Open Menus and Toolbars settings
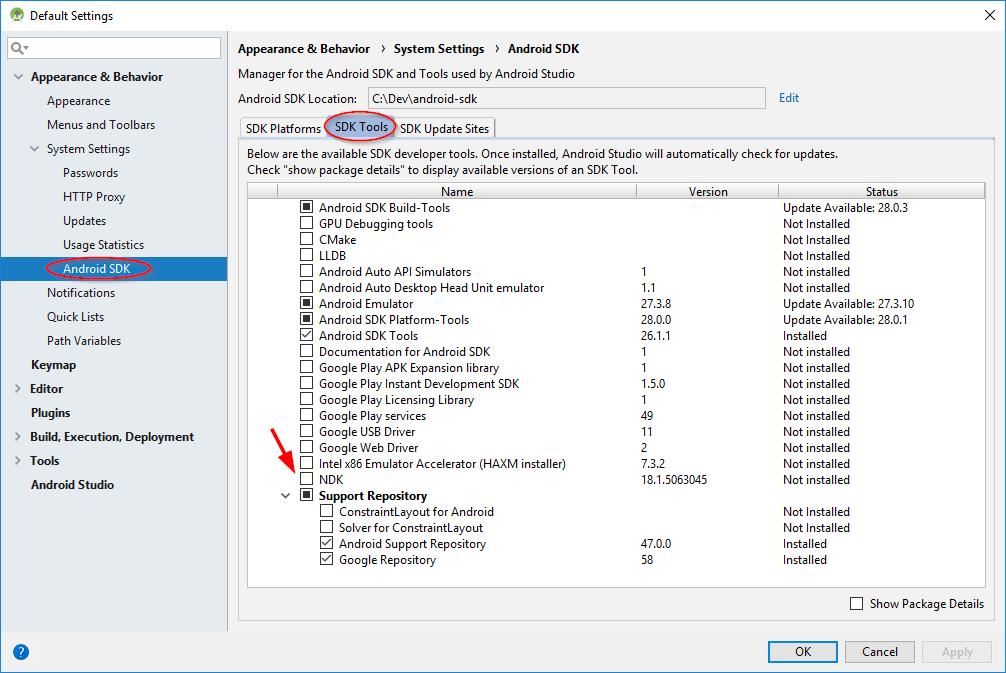 point(101,124)
